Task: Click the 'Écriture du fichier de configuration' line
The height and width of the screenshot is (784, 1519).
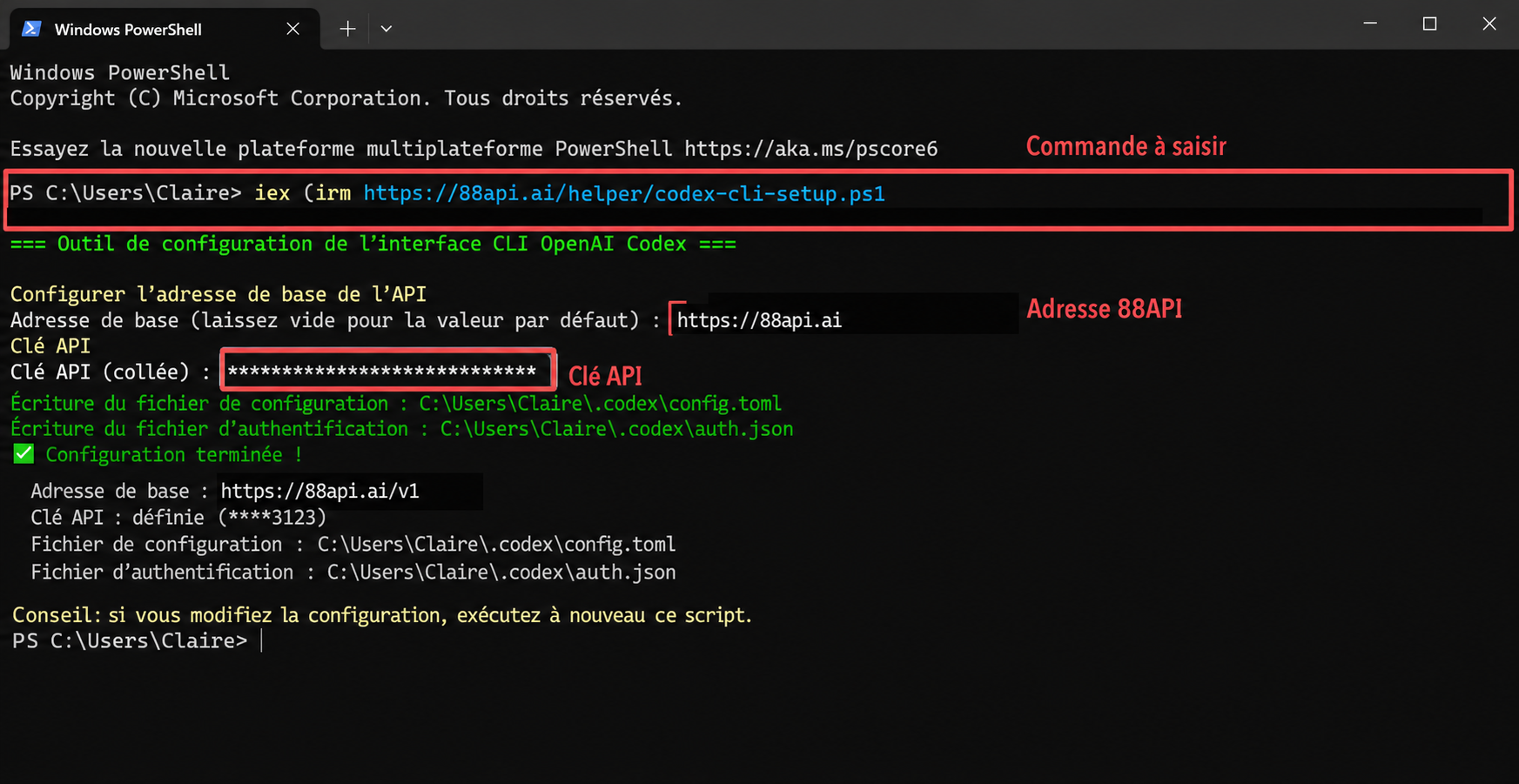Action: (x=396, y=404)
